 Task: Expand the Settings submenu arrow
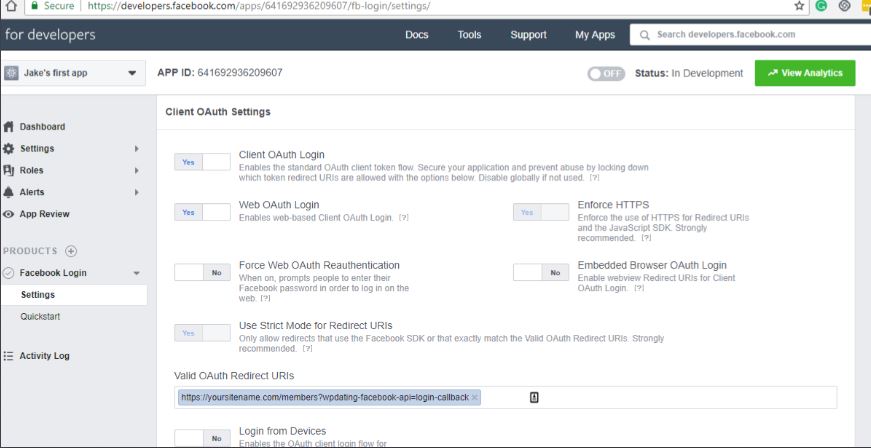[136, 149]
